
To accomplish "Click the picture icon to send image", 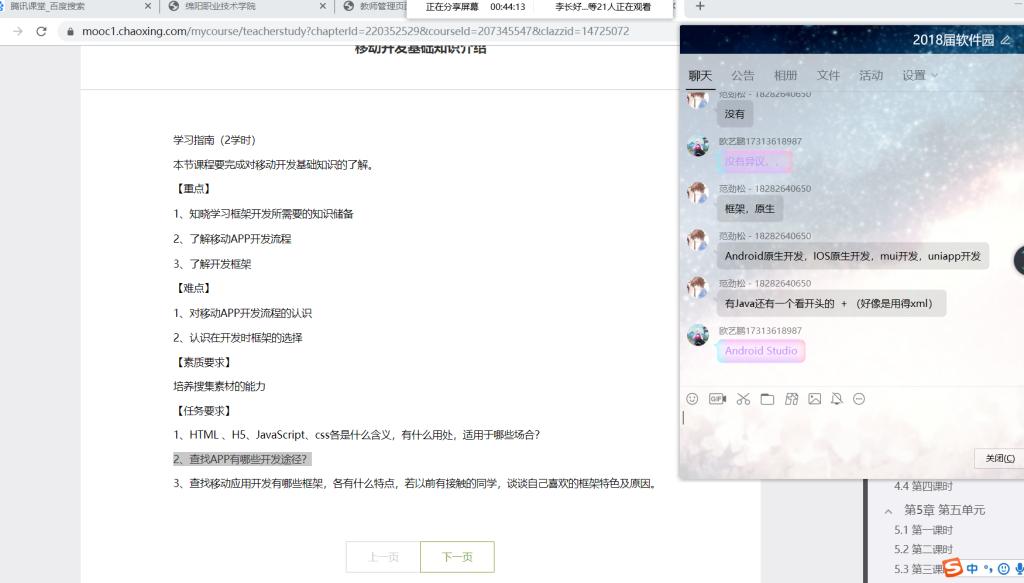I will (x=815, y=399).
